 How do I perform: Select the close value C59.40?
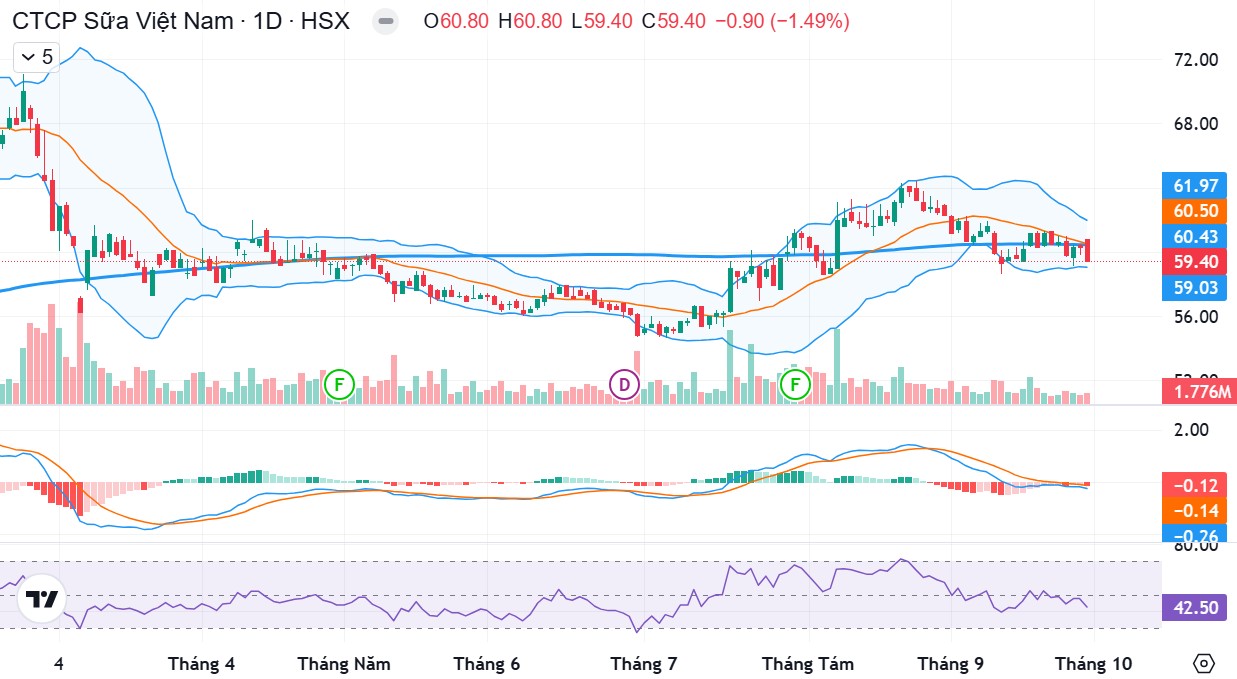[x=675, y=20]
